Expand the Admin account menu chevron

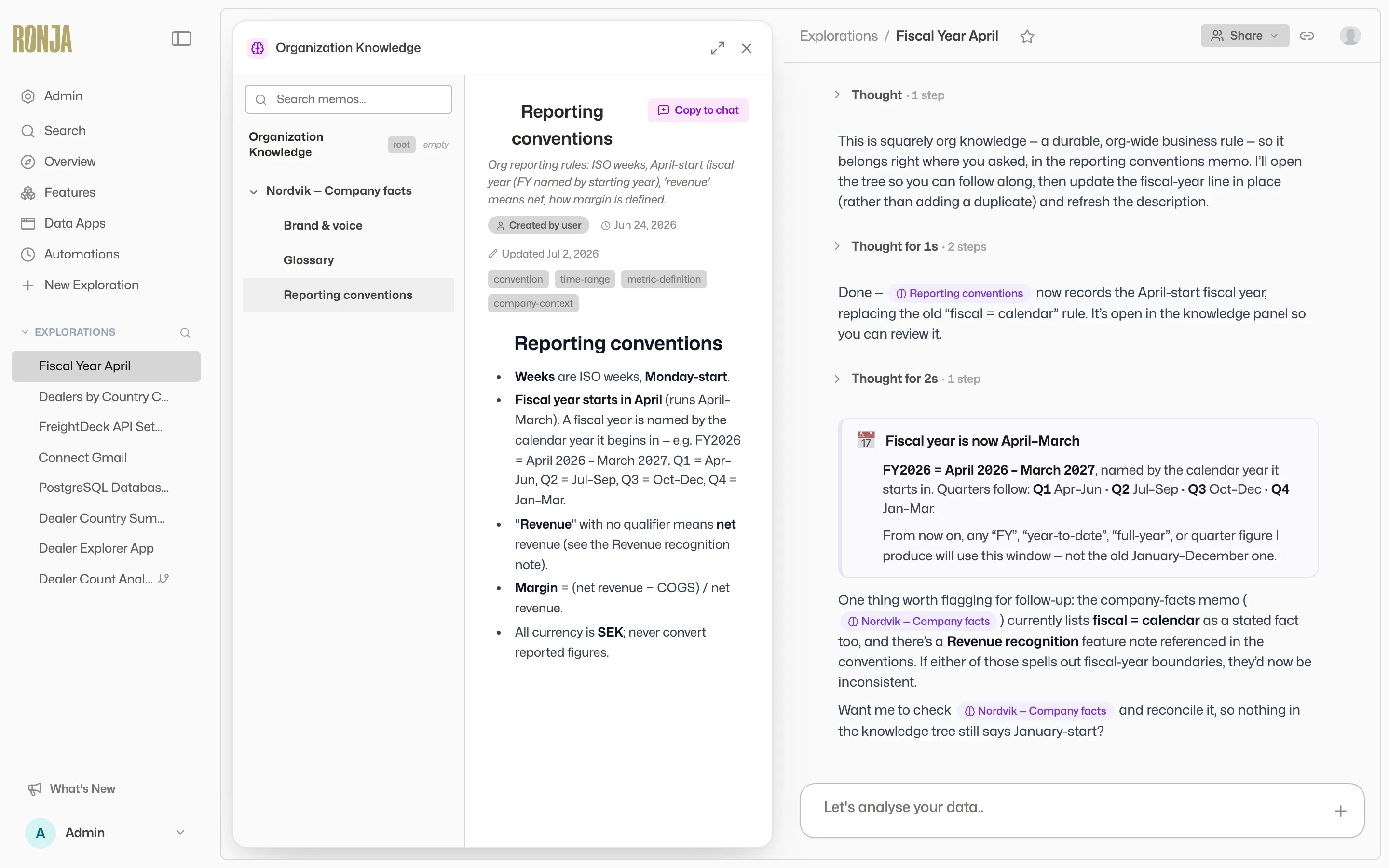pyautogui.click(x=180, y=832)
